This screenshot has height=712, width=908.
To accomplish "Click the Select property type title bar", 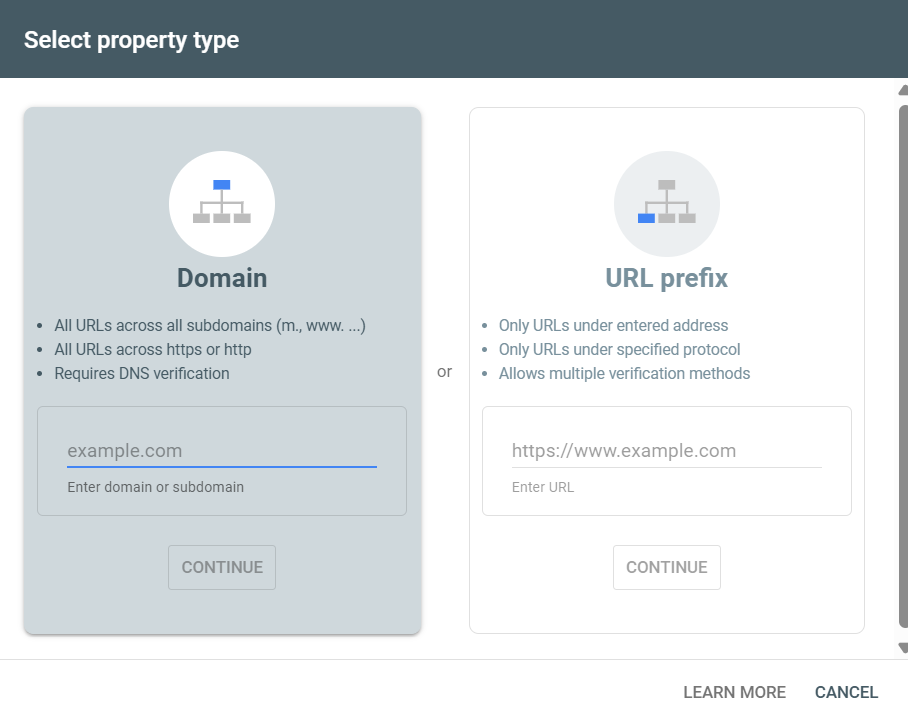I will (131, 39).
